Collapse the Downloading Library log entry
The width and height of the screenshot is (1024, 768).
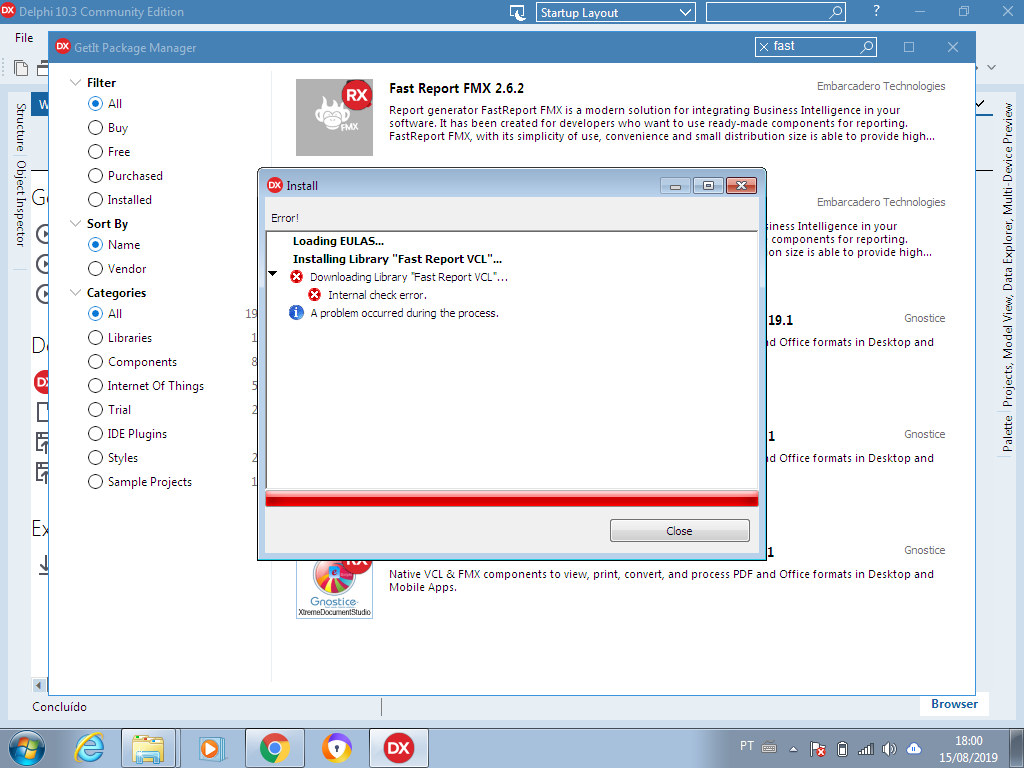273,274
